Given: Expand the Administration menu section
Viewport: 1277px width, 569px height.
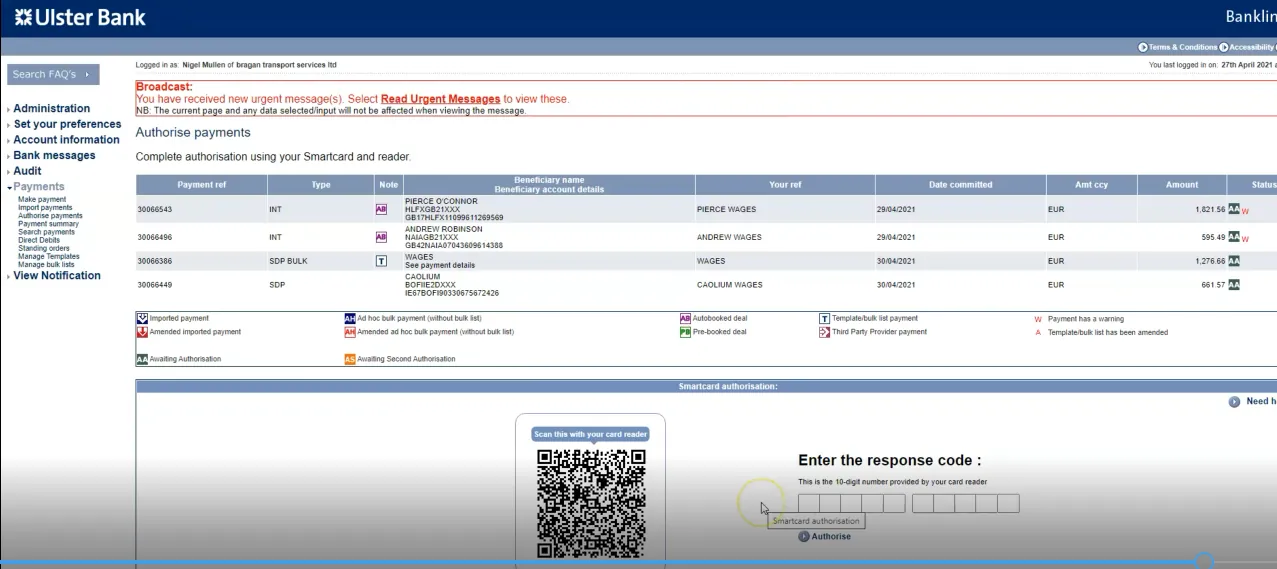Looking at the screenshot, I should coord(51,109).
